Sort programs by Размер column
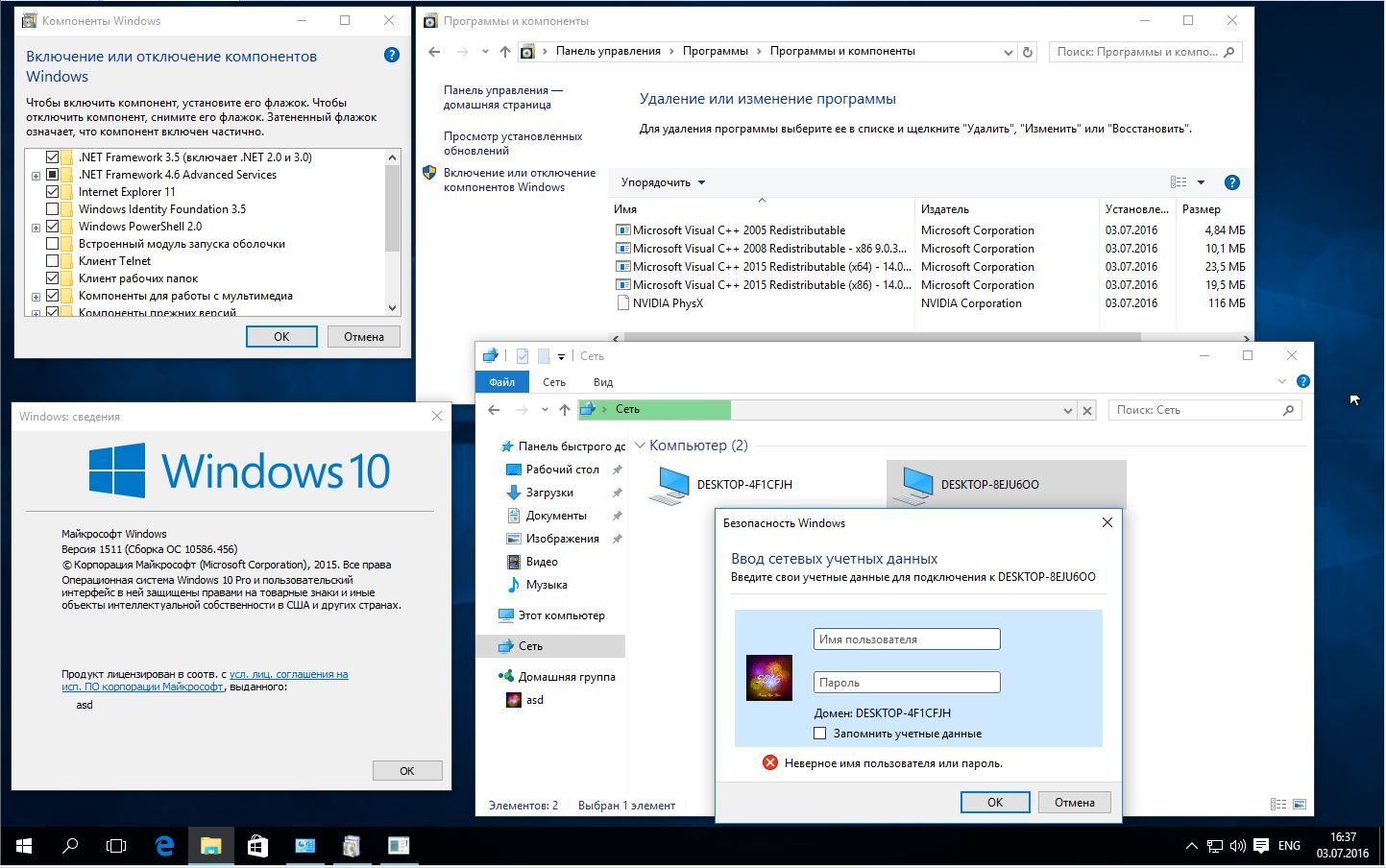Viewport: 1386px width, 868px height. click(x=1215, y=209)
